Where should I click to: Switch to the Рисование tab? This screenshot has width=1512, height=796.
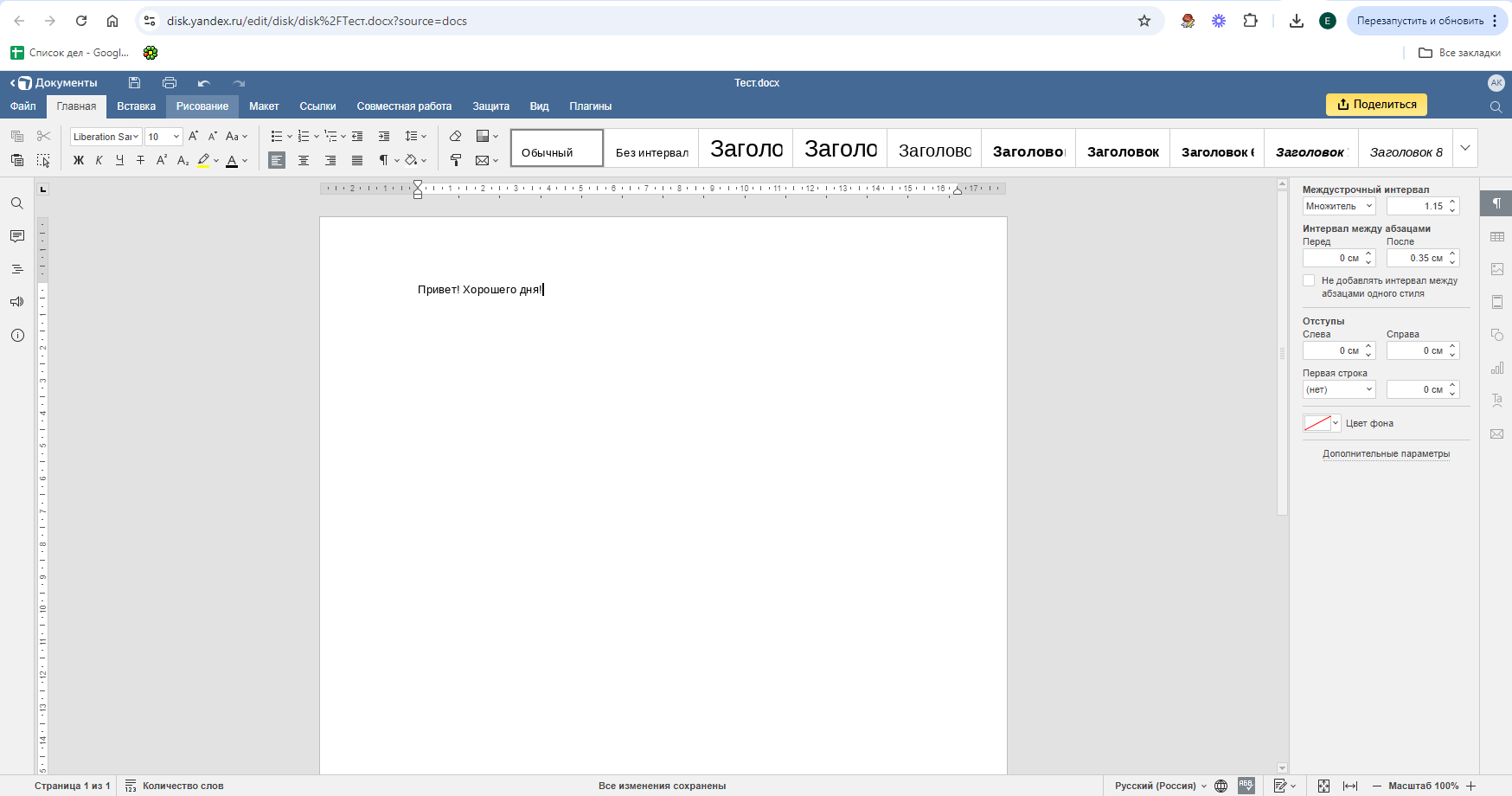[x=202, y=106]
